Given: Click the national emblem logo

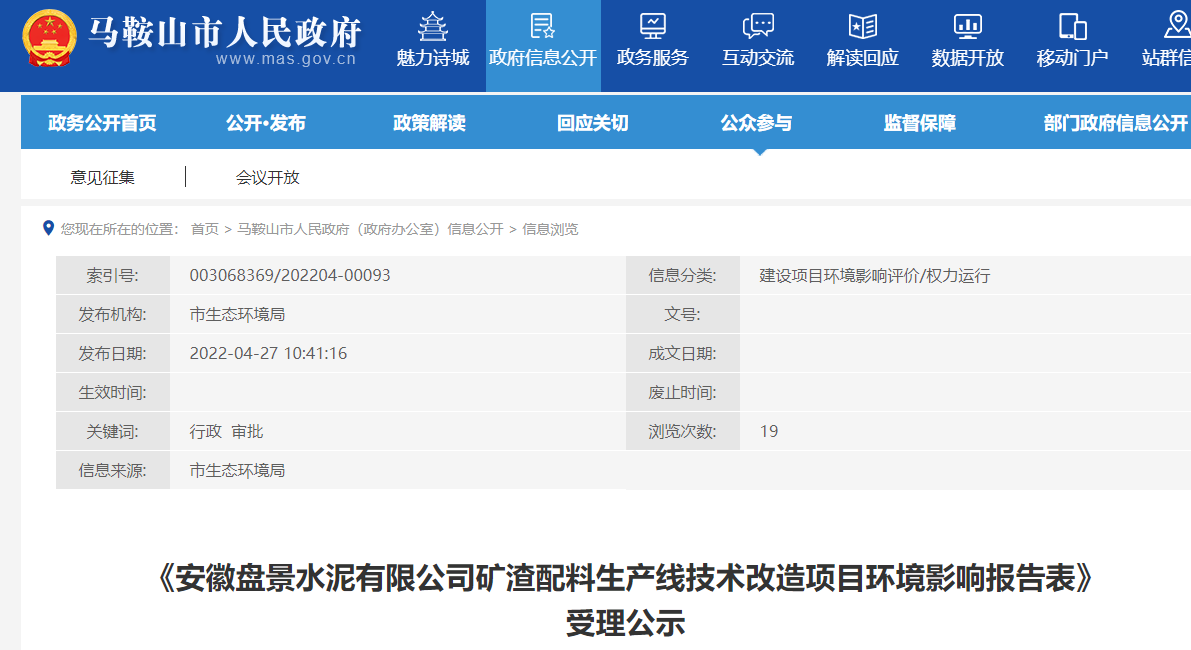Looking at the screenshot, I should tap(49, 39).
